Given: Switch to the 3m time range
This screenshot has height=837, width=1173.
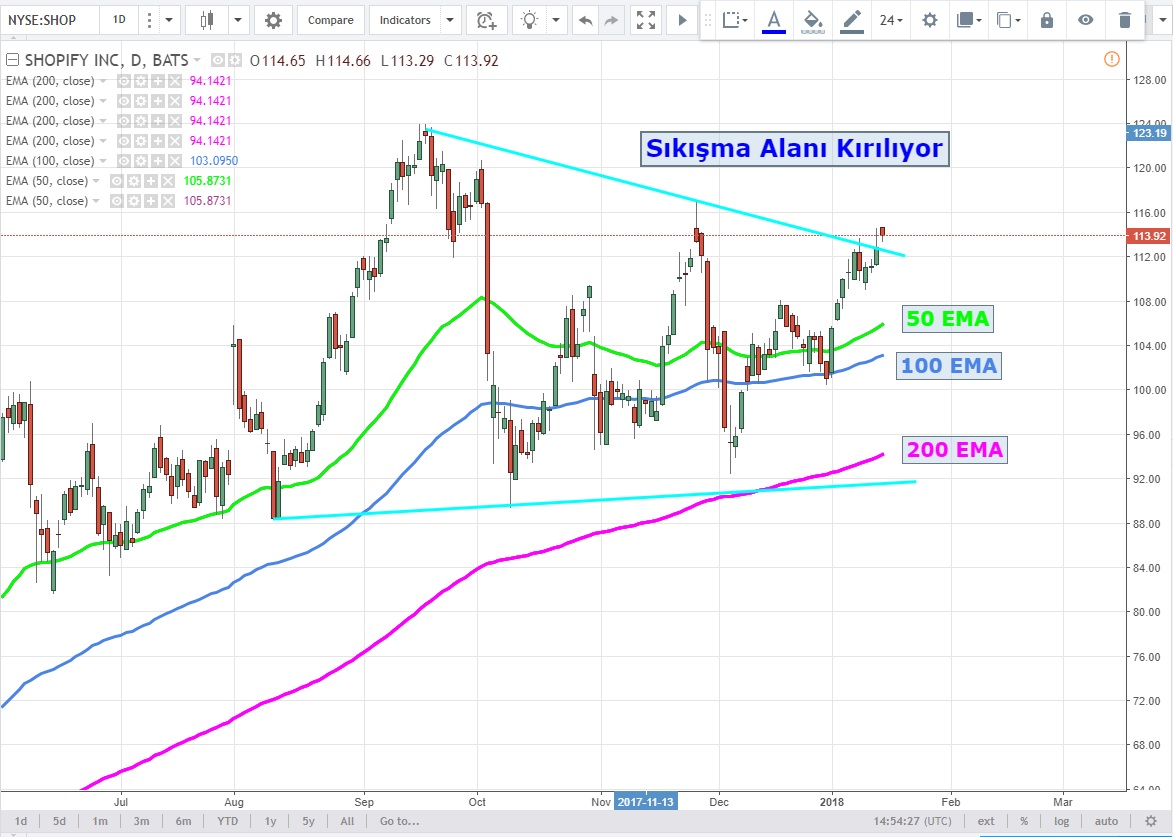Looking at the screenshot, I should [141, 821].
